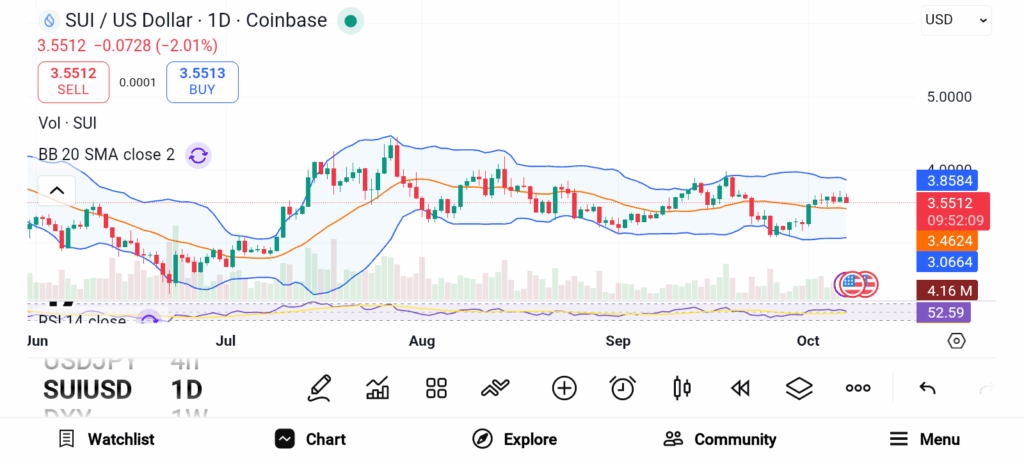The image size is (1024, 461).
Task: Collapse the indicator legend with the chevron
Action: [56, 190]
